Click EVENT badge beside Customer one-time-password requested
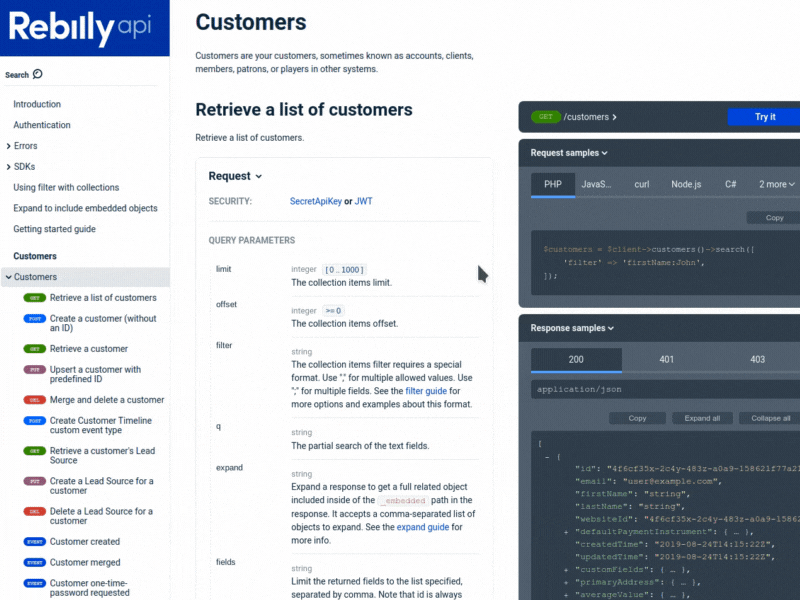The image size is (800, 600). pos(35,583)
